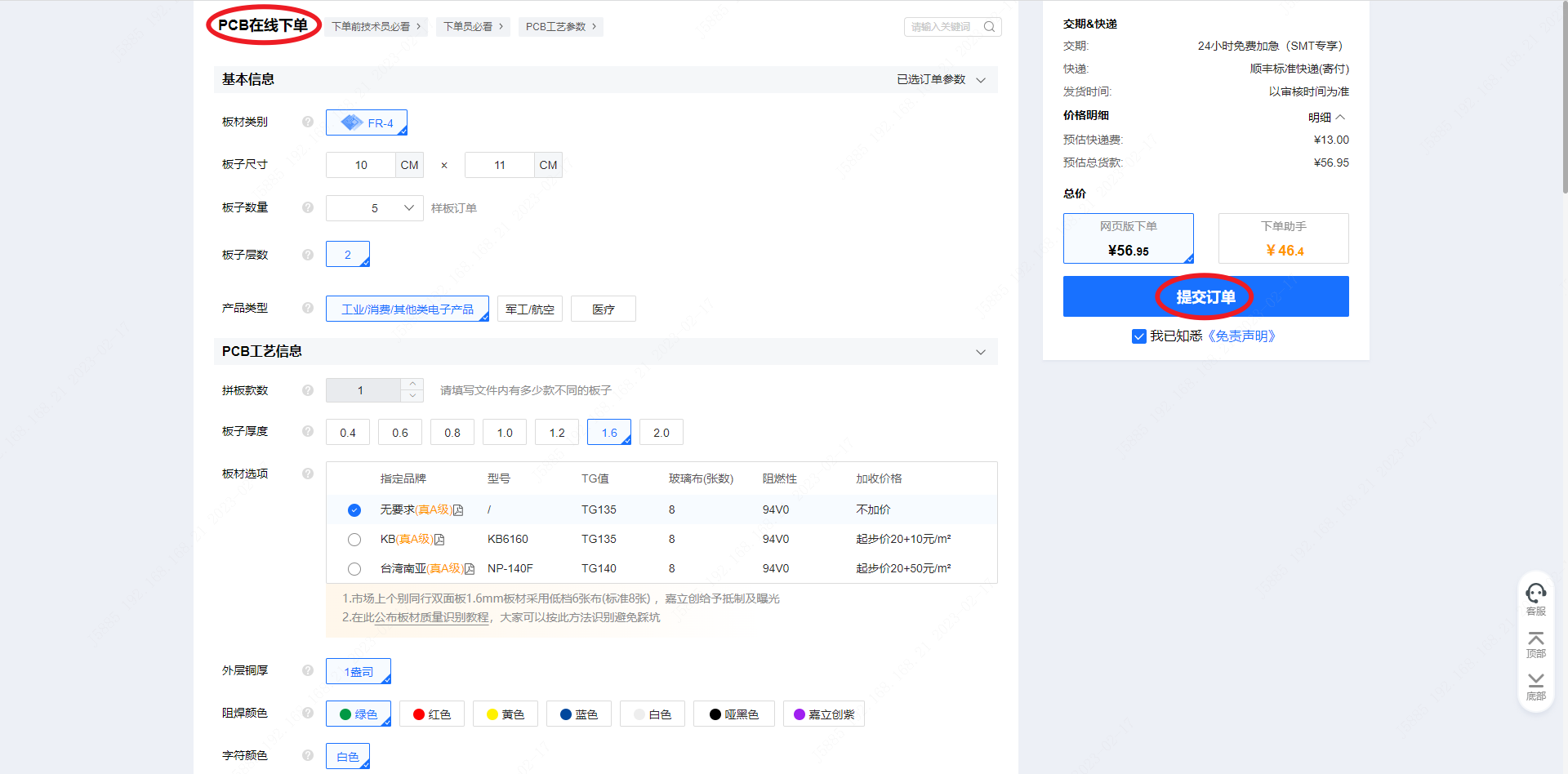The image size is (1568, 774).
Task: Click the search magnifier icon
Action: click(x=989, y=27)
